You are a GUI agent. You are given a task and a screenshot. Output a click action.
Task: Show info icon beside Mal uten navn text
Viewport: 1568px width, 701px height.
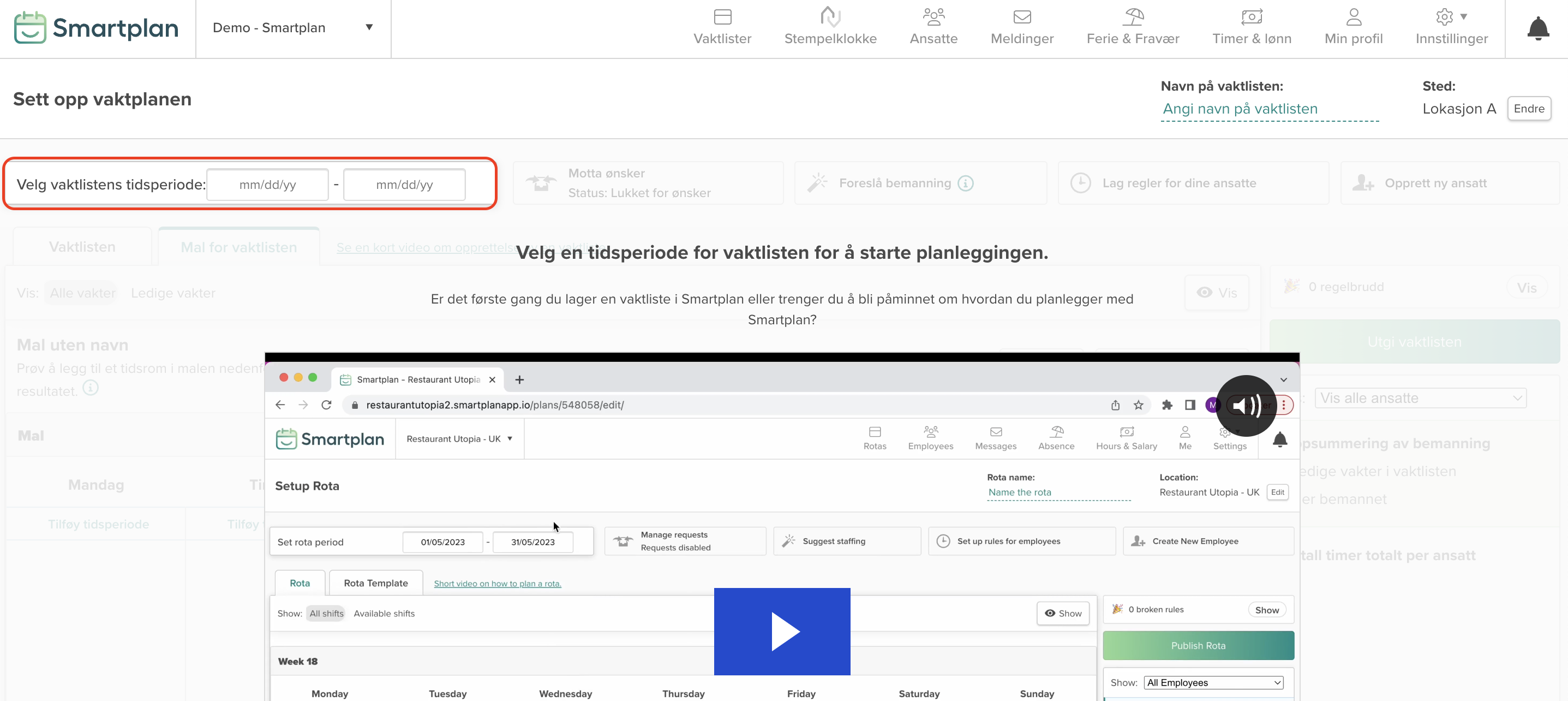pyautogui.click(x=90, y=387)
